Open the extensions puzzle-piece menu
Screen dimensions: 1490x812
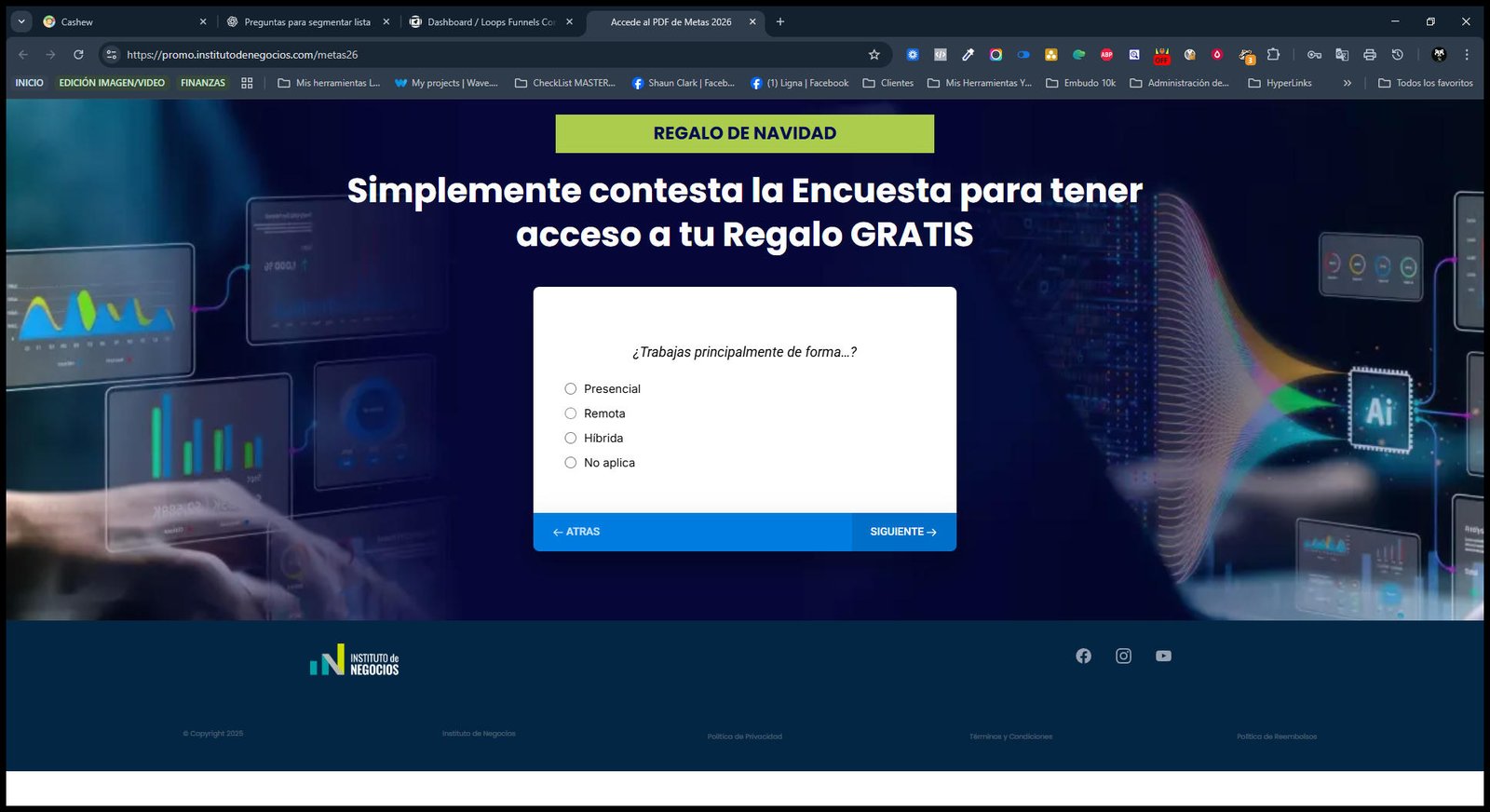[x=1273, y=55]
